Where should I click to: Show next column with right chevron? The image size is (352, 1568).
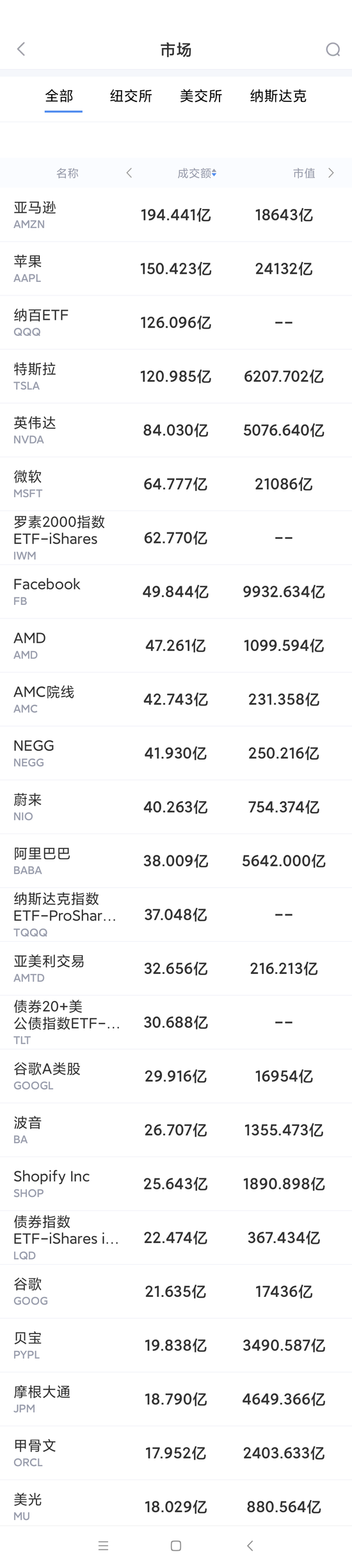(331, 173)
